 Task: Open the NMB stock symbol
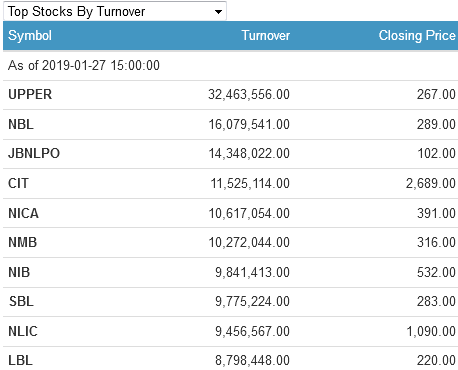[22, 242]
